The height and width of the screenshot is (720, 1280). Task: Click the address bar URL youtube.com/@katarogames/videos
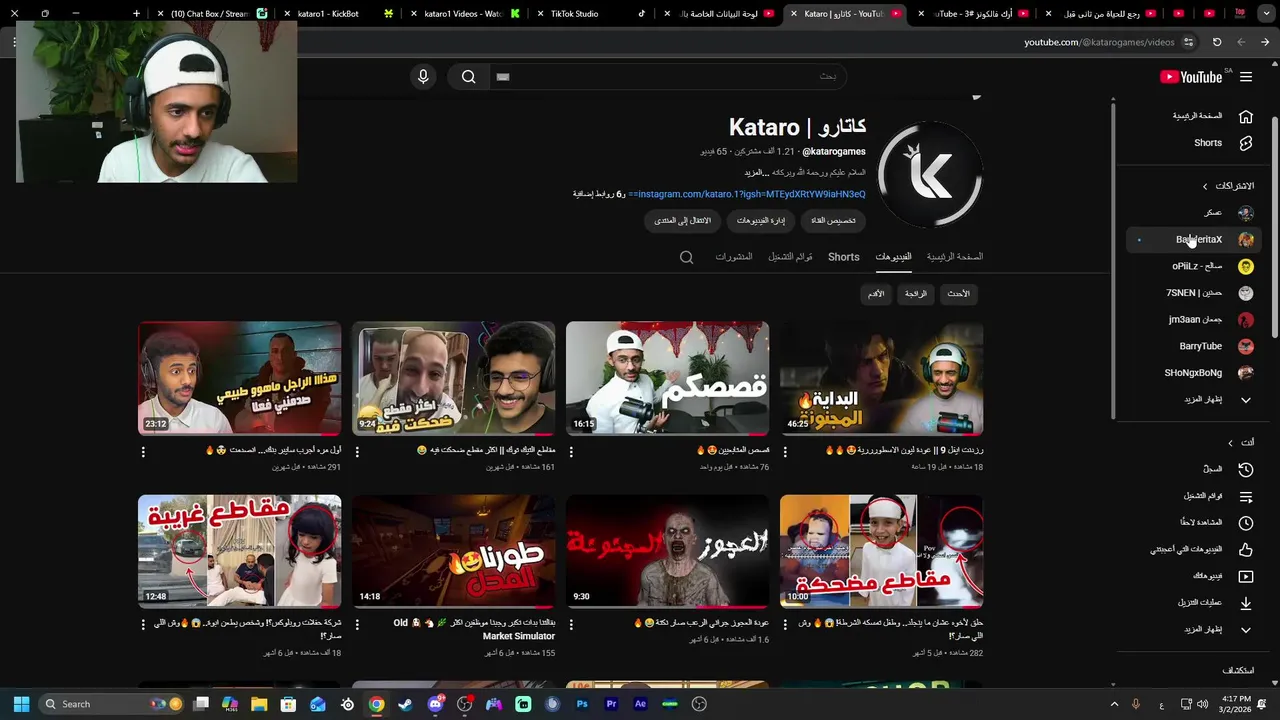1099,42
